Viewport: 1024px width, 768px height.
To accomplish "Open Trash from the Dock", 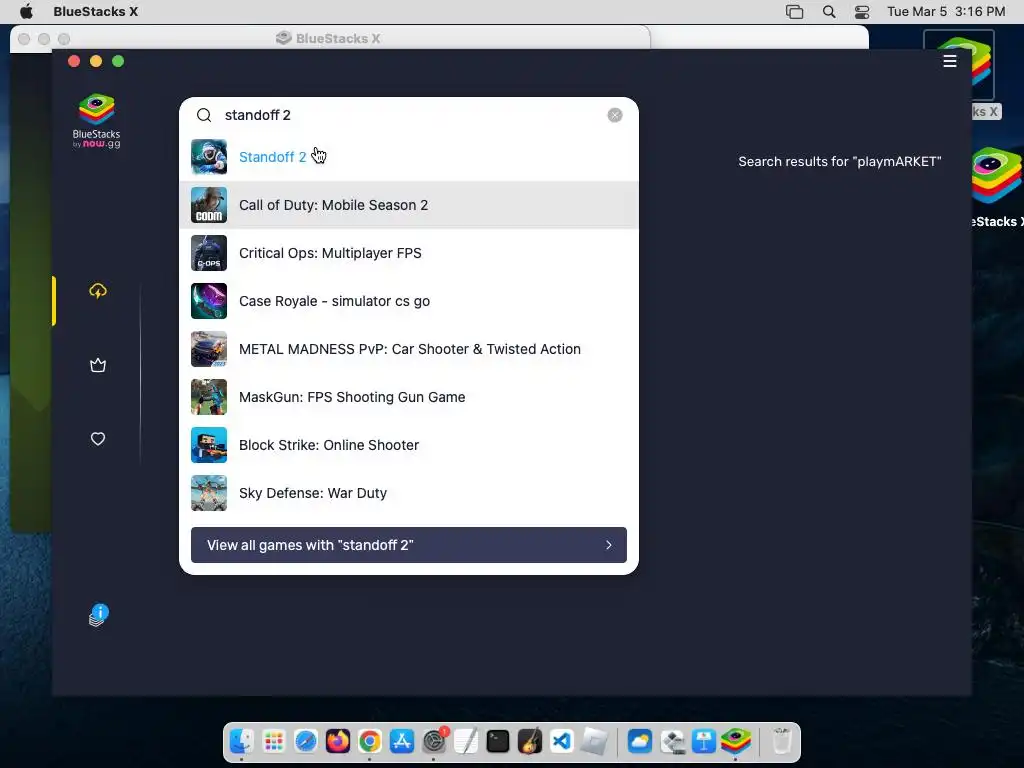I will coord(781,742).
